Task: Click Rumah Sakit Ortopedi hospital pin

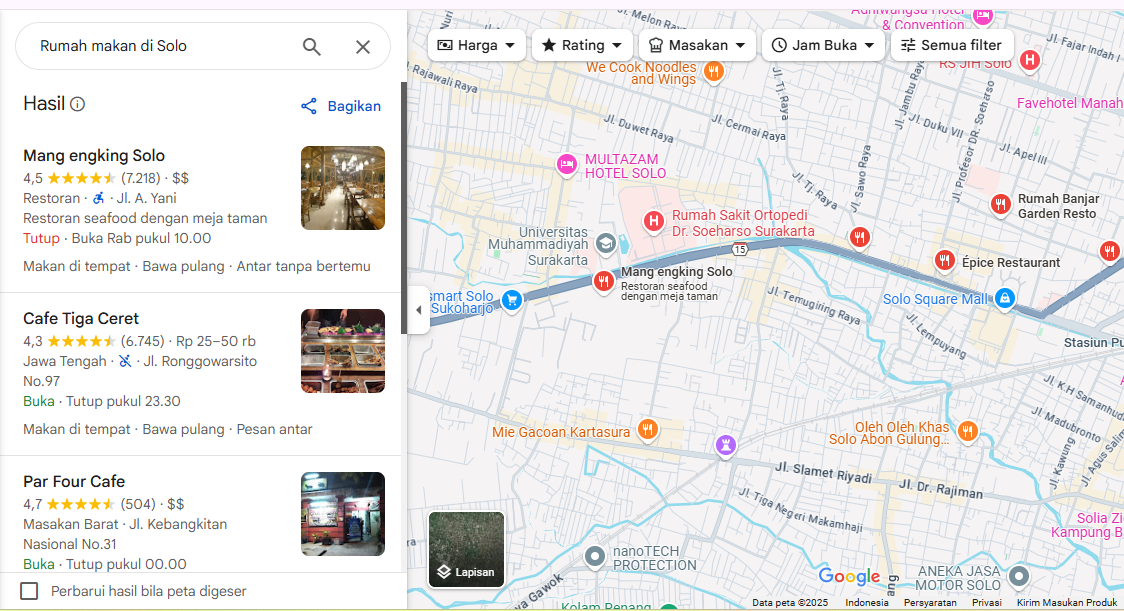Action: (x=653, y=221)
